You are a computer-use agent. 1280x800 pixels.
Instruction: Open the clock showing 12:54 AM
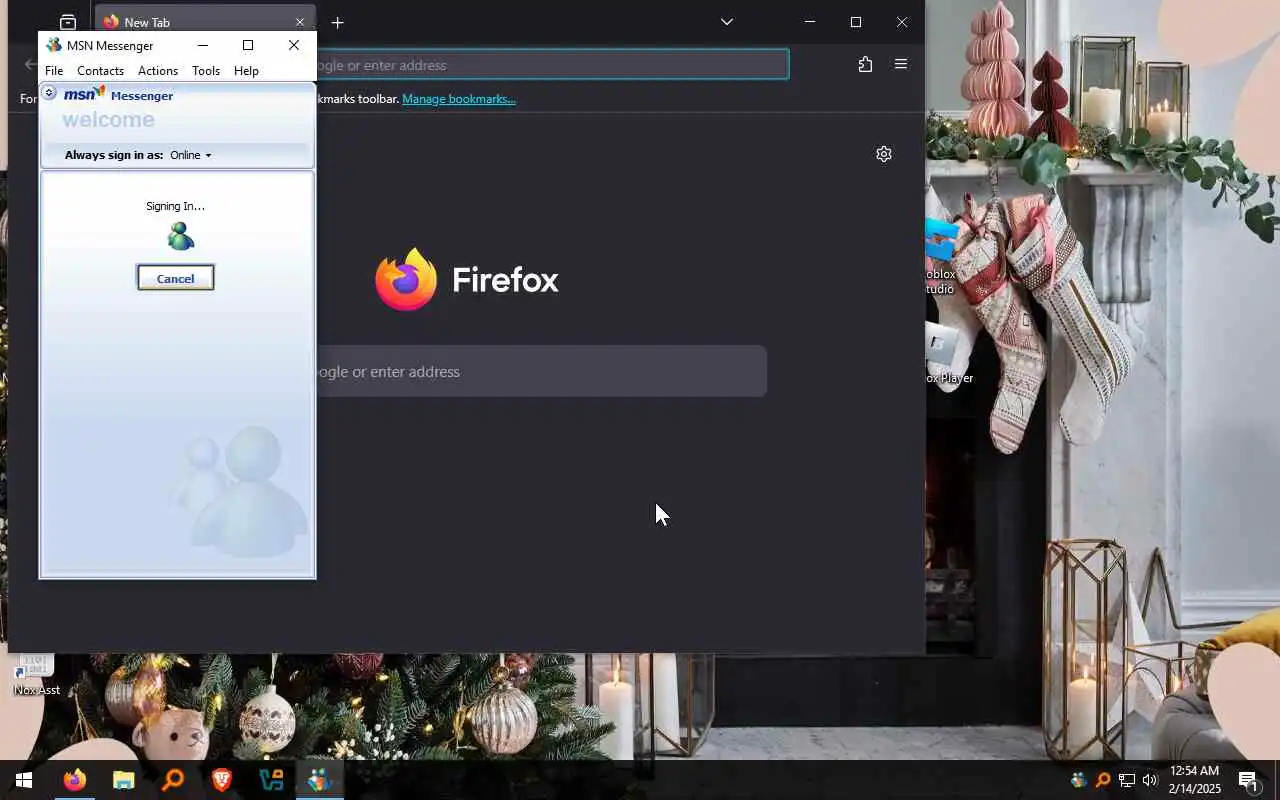[x=1194, y=780]
